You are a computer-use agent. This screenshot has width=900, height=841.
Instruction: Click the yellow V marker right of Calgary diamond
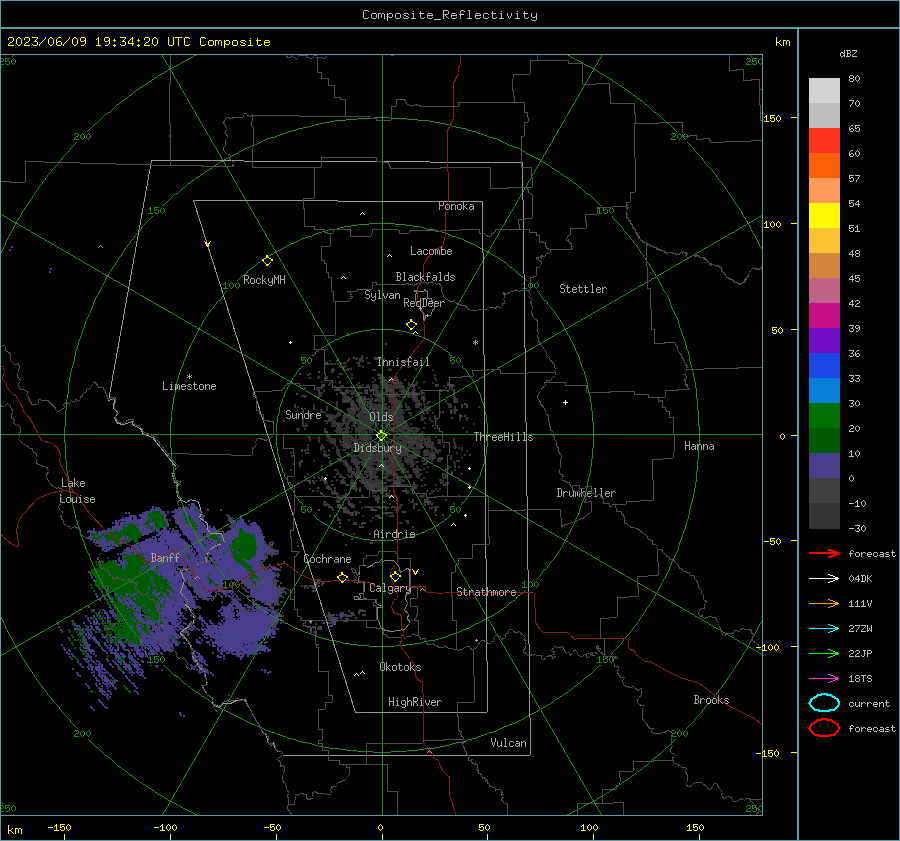(416, 572)
